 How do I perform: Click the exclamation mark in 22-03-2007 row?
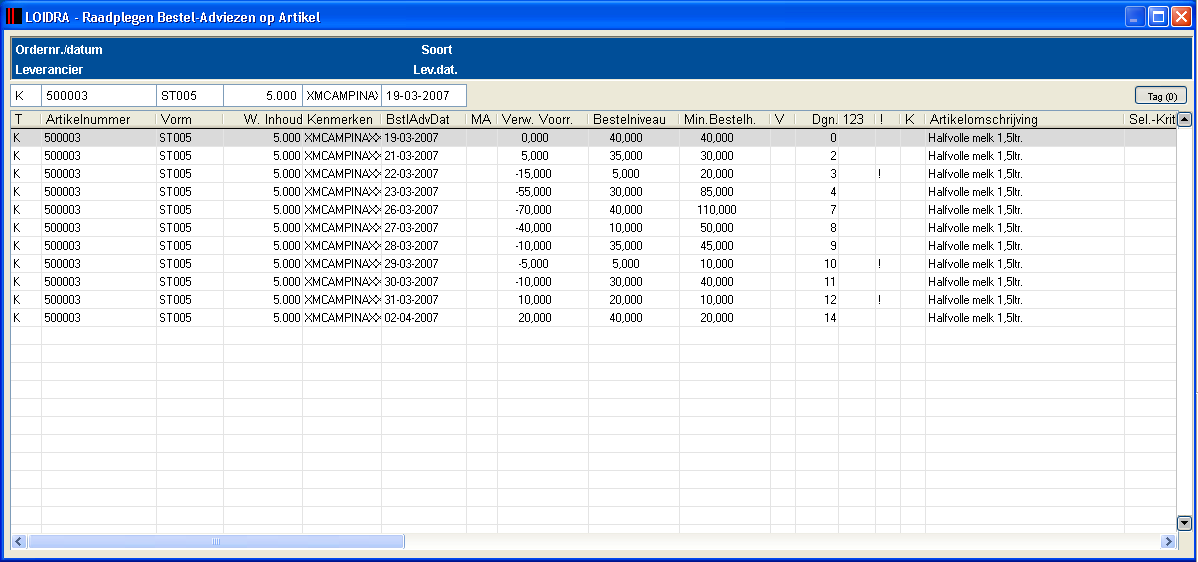(880, 174)
